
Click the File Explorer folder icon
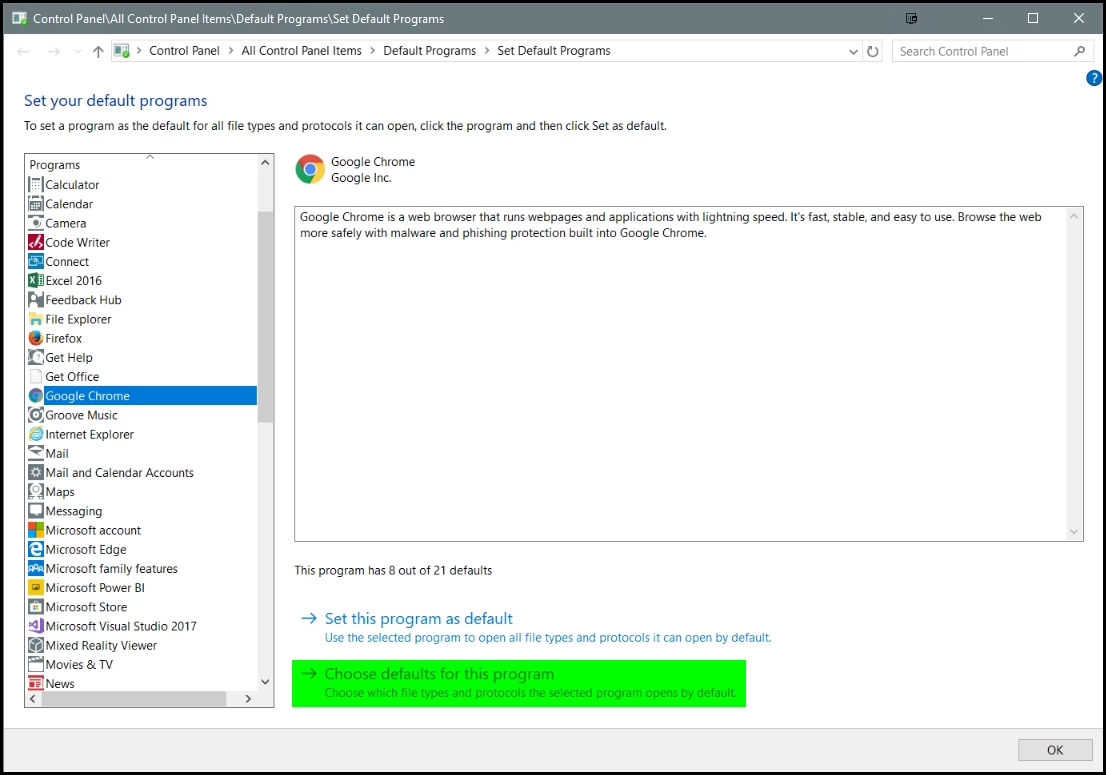36,319
